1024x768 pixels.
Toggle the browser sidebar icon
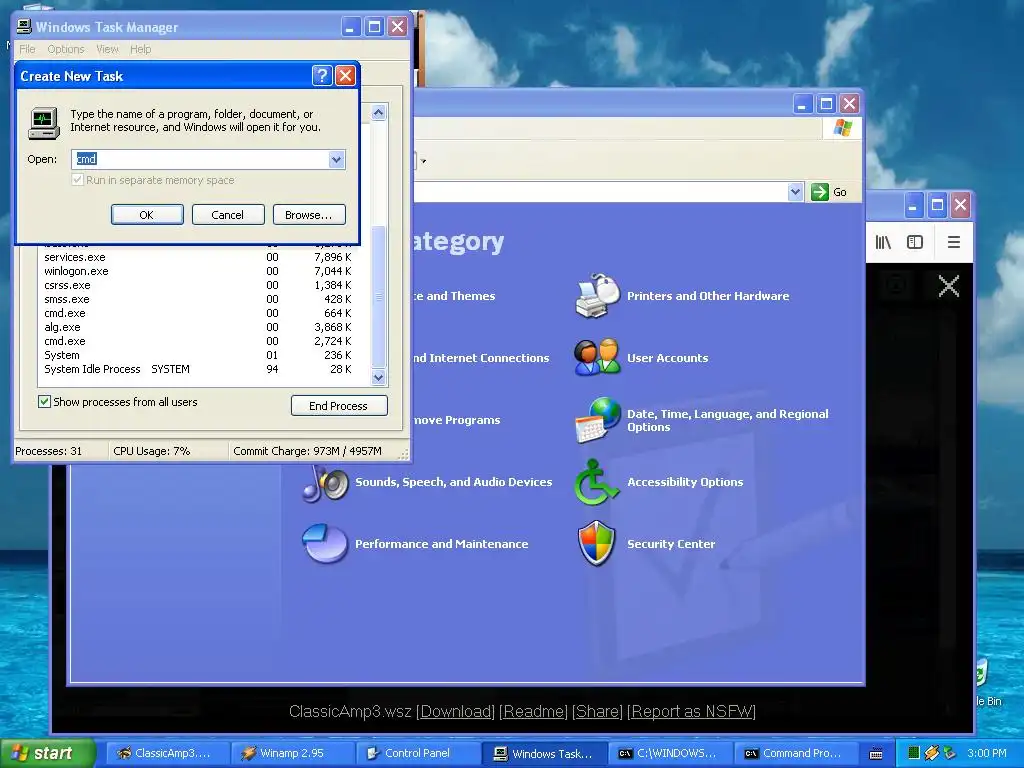915,242
